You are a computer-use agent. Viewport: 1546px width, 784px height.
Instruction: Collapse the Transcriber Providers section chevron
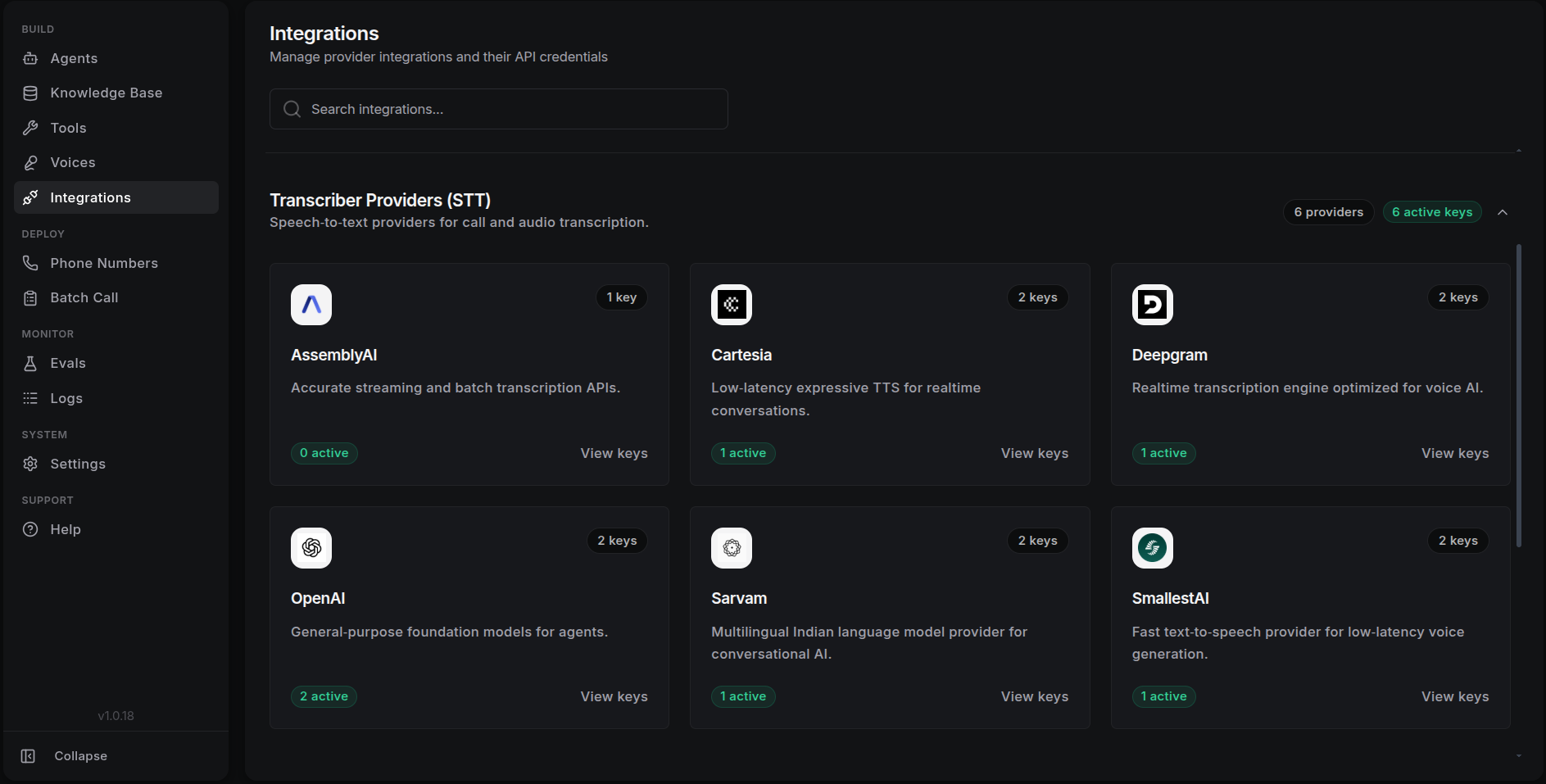tap(1503, 212)
